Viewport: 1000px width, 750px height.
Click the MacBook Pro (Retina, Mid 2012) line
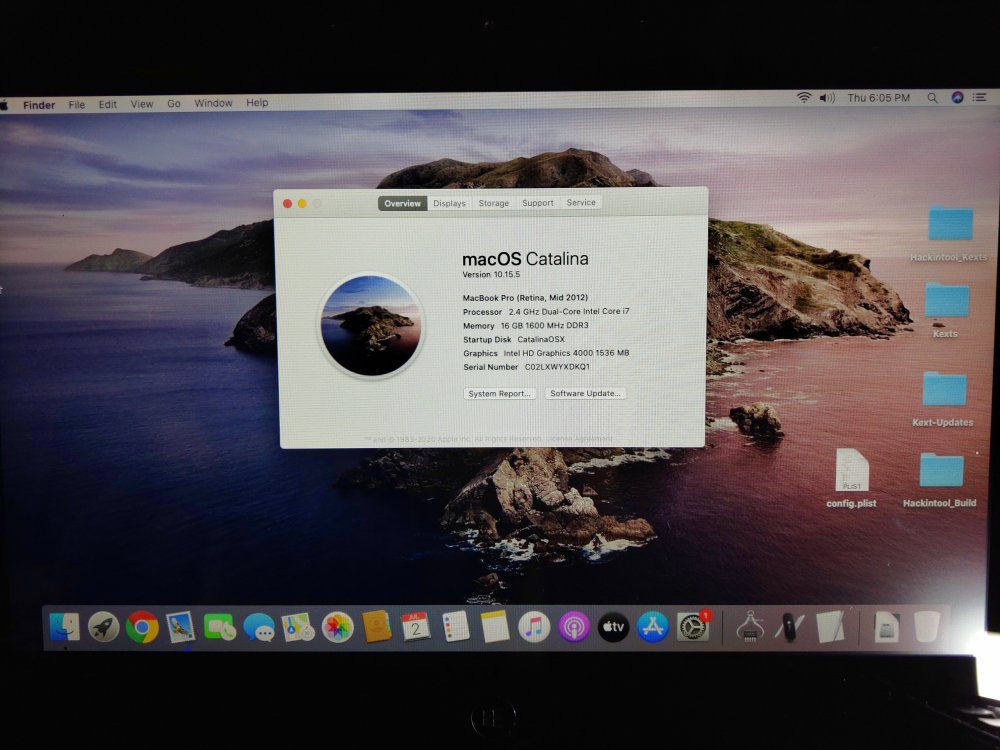(525, 297)
